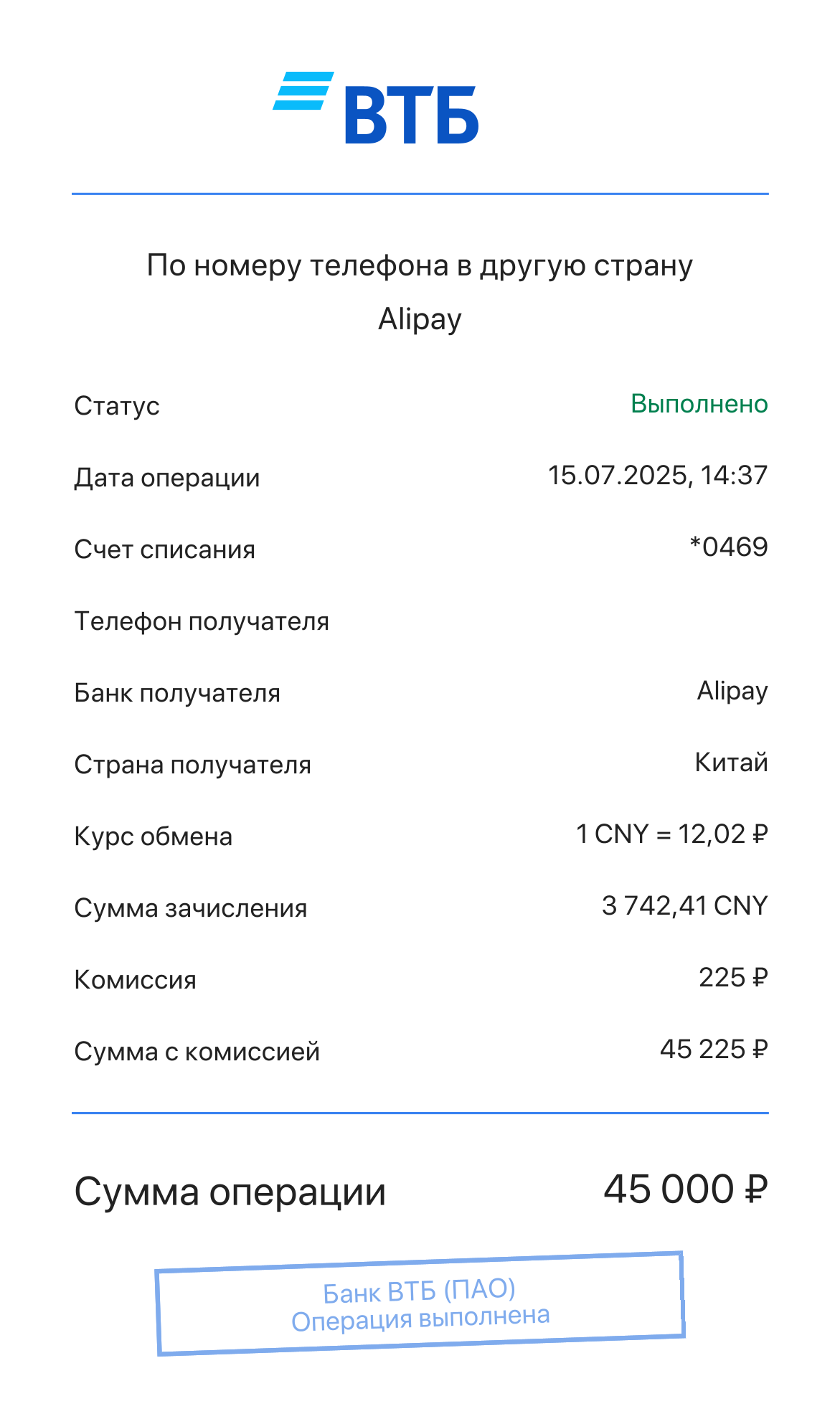Image resolution: width=840 pixels, height=1419 pixels.
Task: Click the "Комиссия" label
Action: (x=136, y=980)
